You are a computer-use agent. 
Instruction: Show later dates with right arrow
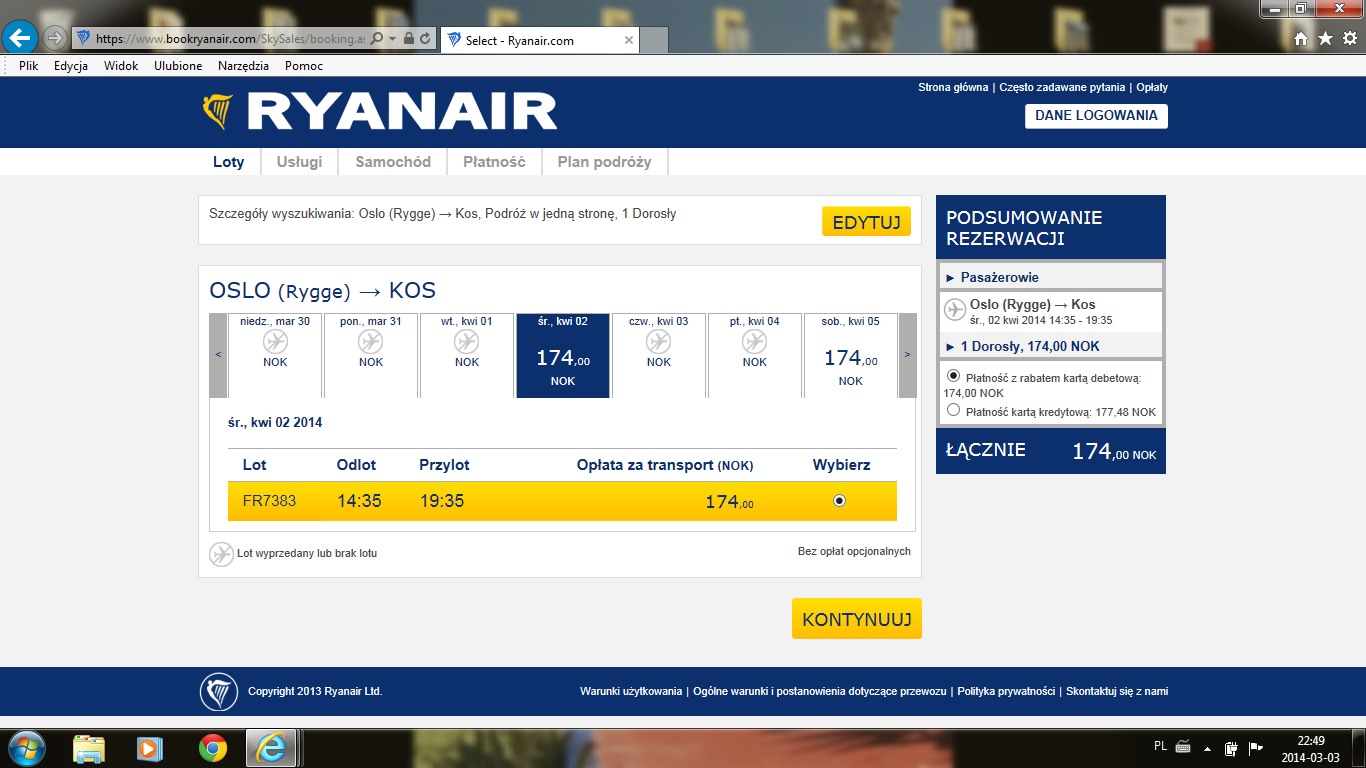click(908, 355)
